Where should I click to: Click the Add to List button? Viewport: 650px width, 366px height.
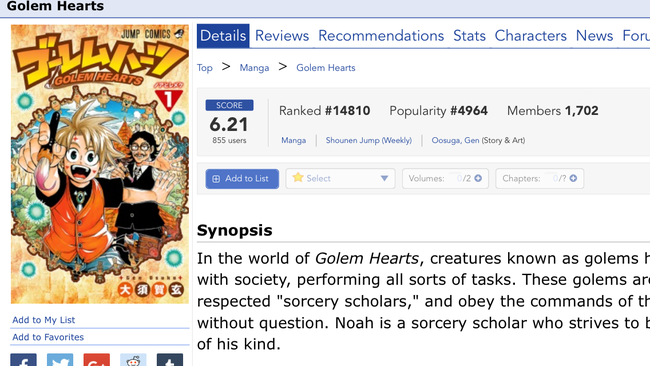[x=242, y=179]
